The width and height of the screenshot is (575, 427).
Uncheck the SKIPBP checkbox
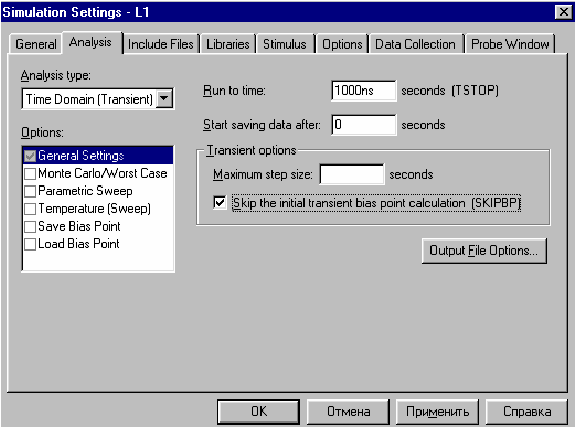220,202
